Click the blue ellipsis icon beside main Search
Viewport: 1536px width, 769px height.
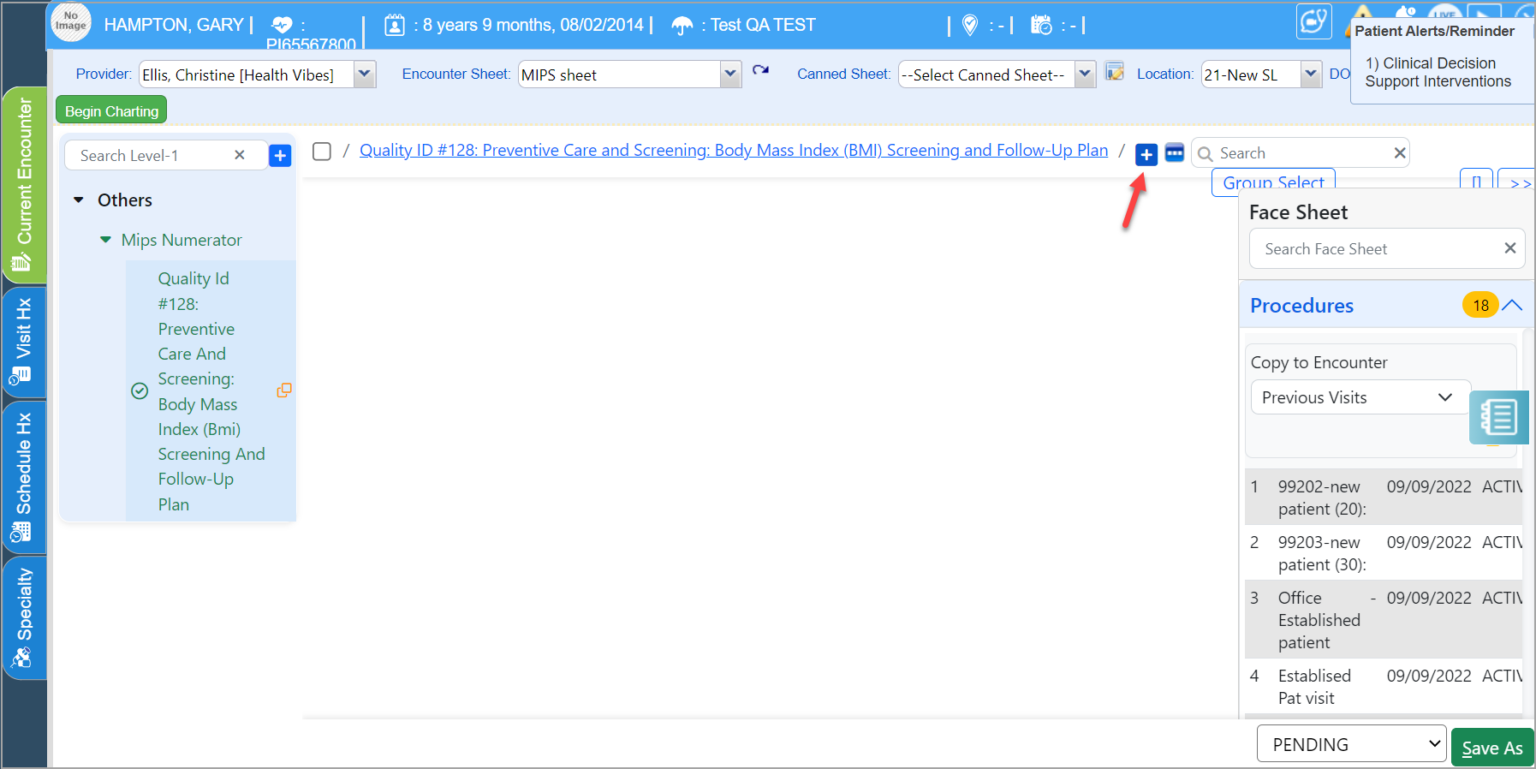pos(1174,153)
